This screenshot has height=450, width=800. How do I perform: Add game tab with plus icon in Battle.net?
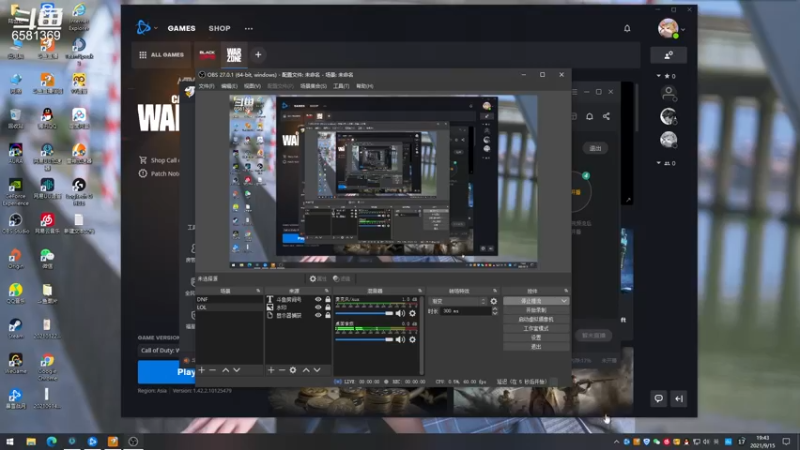click(x=258, y=55)
